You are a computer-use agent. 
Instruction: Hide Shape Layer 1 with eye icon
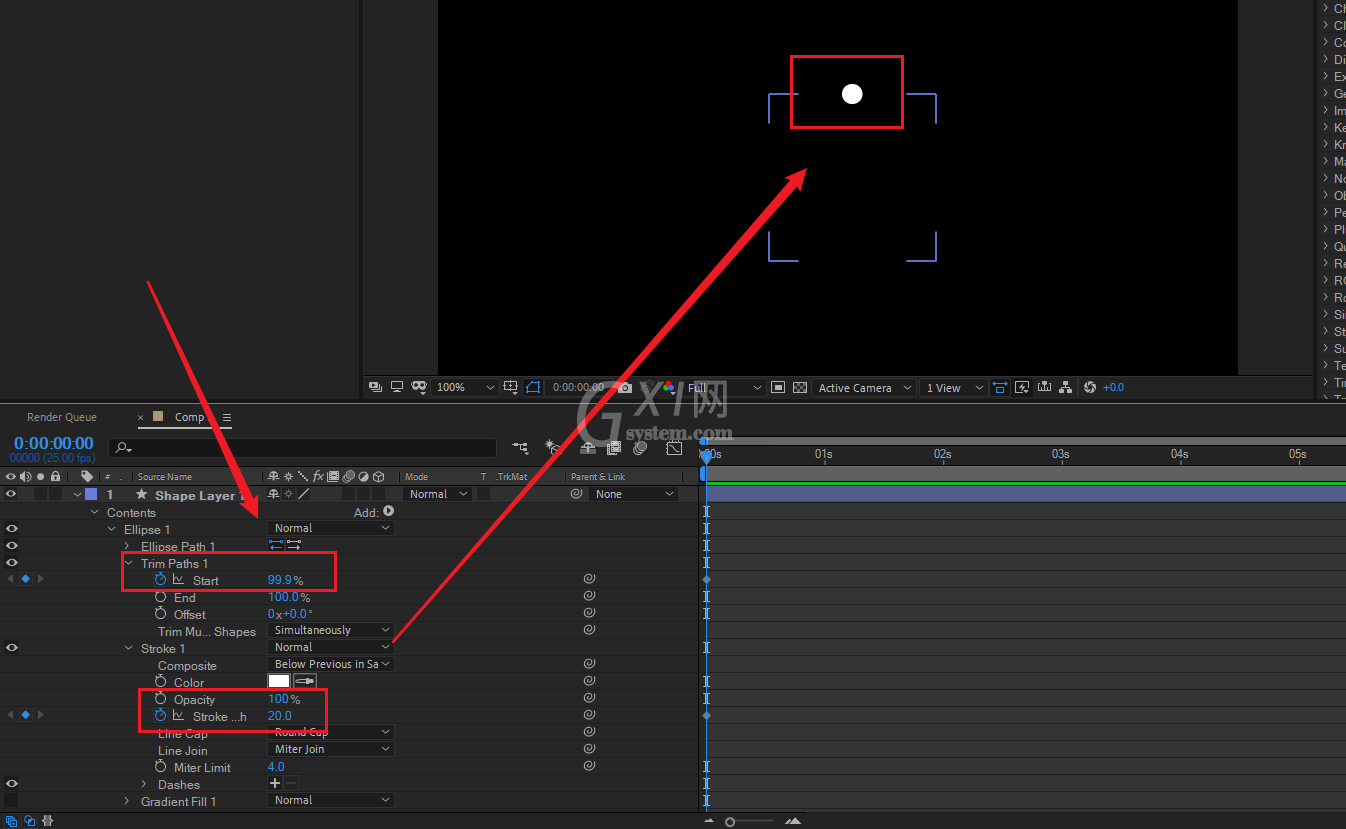11,494
